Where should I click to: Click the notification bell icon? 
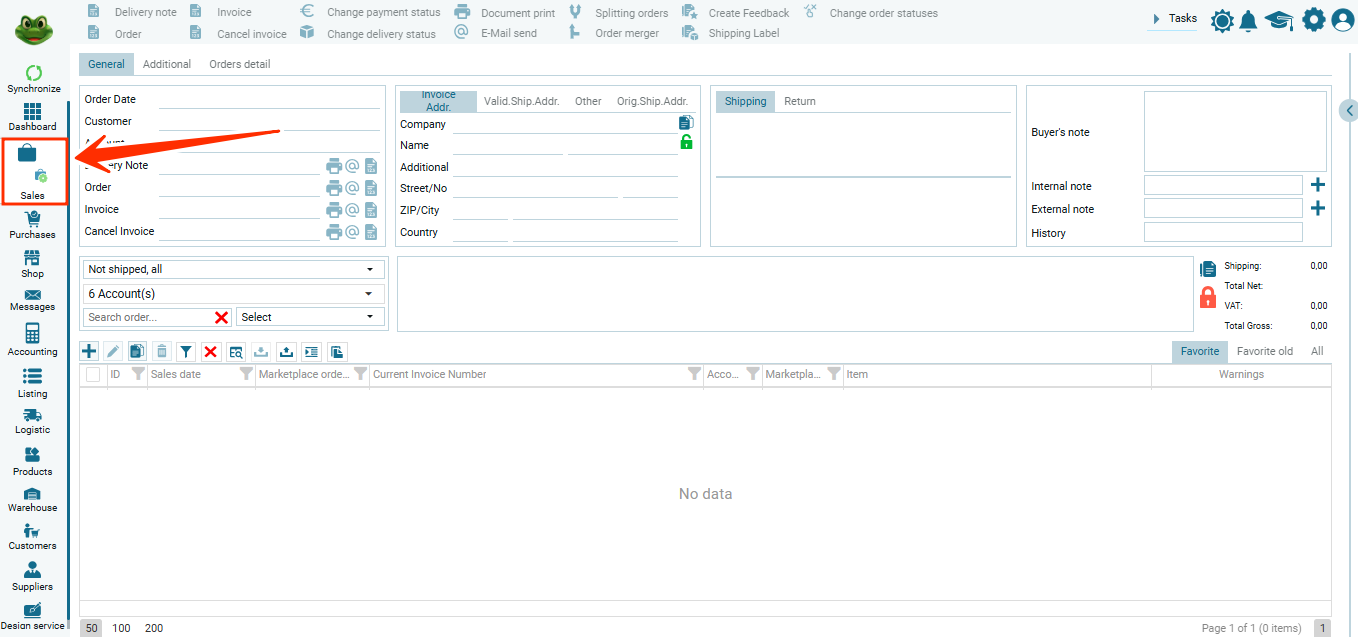click(1248, 21)
